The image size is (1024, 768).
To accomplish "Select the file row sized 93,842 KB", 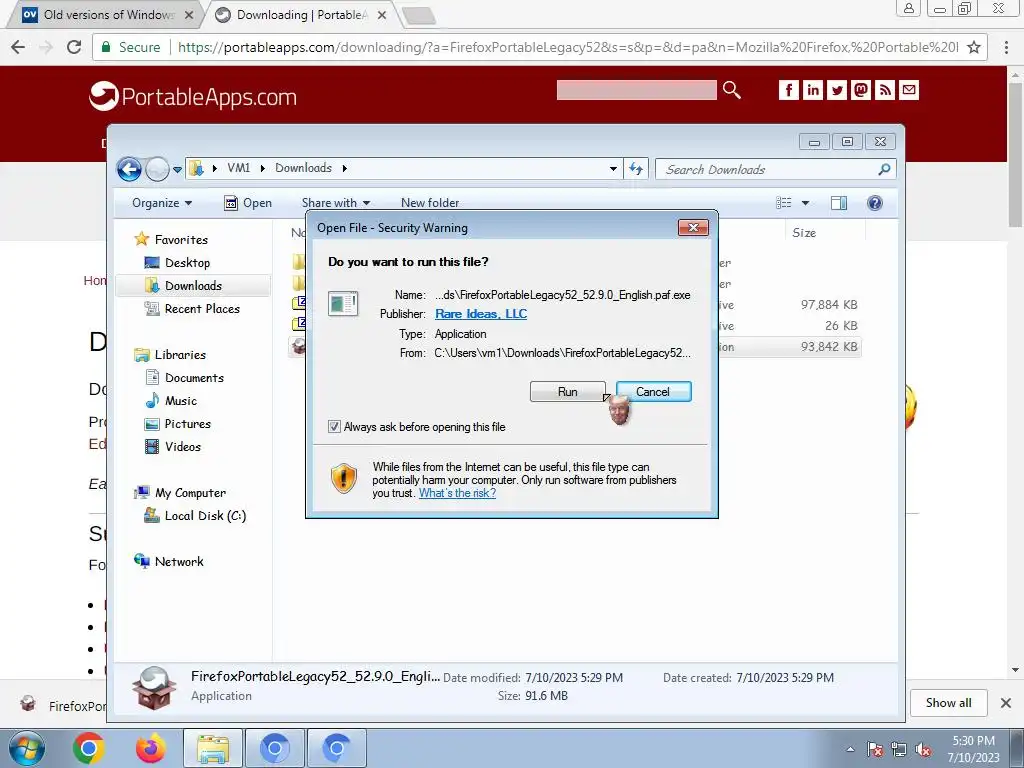I will 575,347.
